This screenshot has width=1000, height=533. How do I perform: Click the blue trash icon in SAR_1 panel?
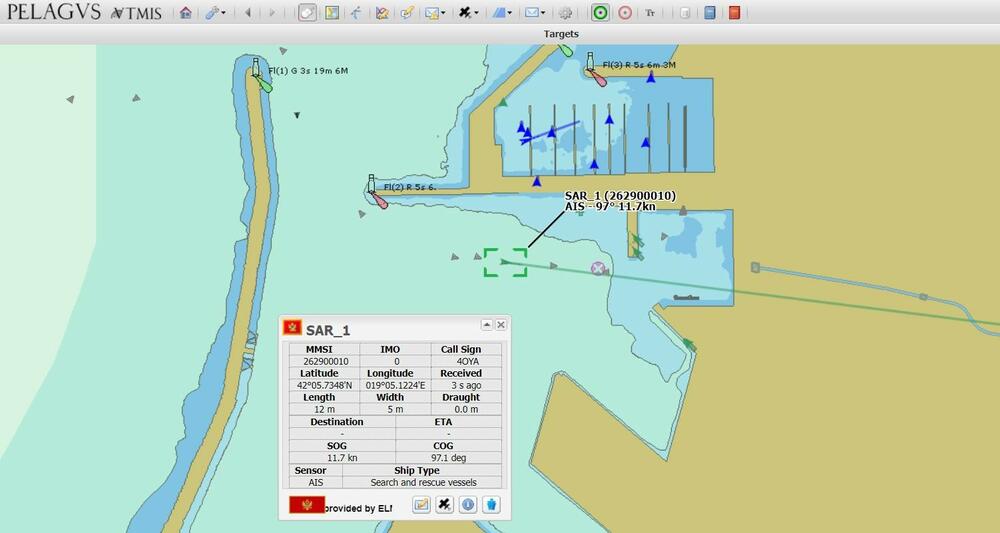click(491, 505)
